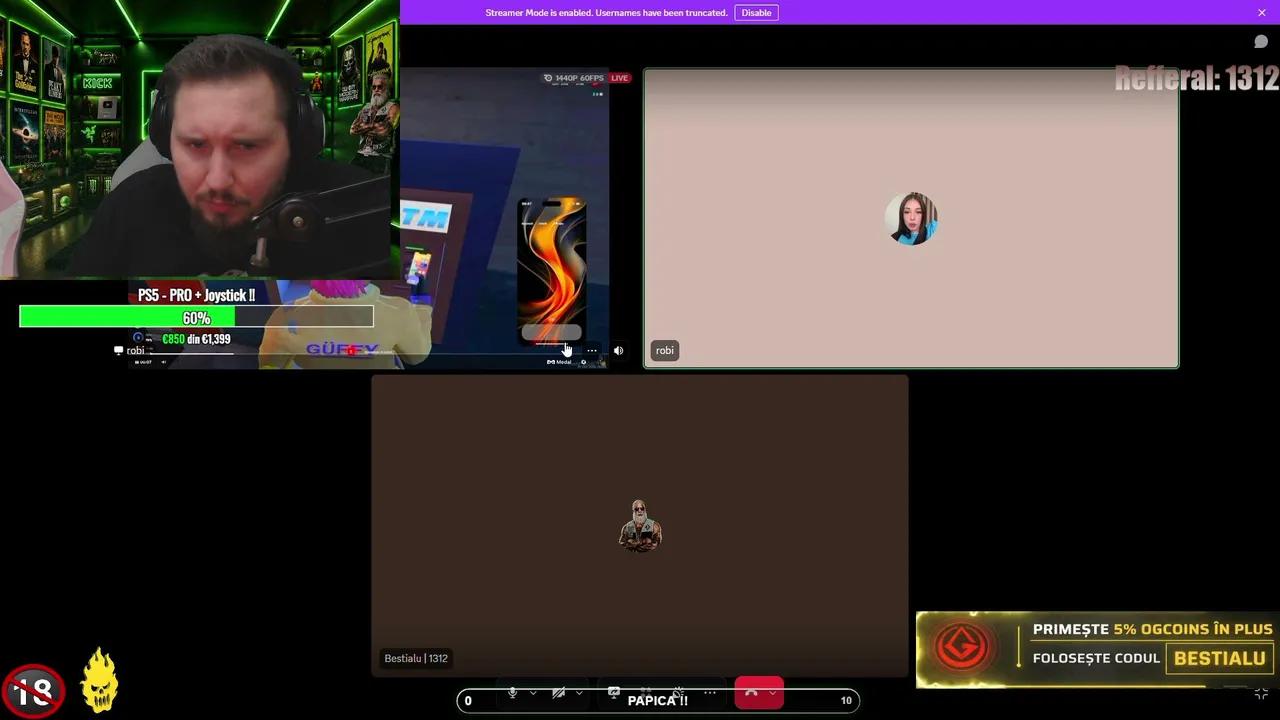Open the Activities launcher icon
1280x720 pixels.
coord(646,693)
